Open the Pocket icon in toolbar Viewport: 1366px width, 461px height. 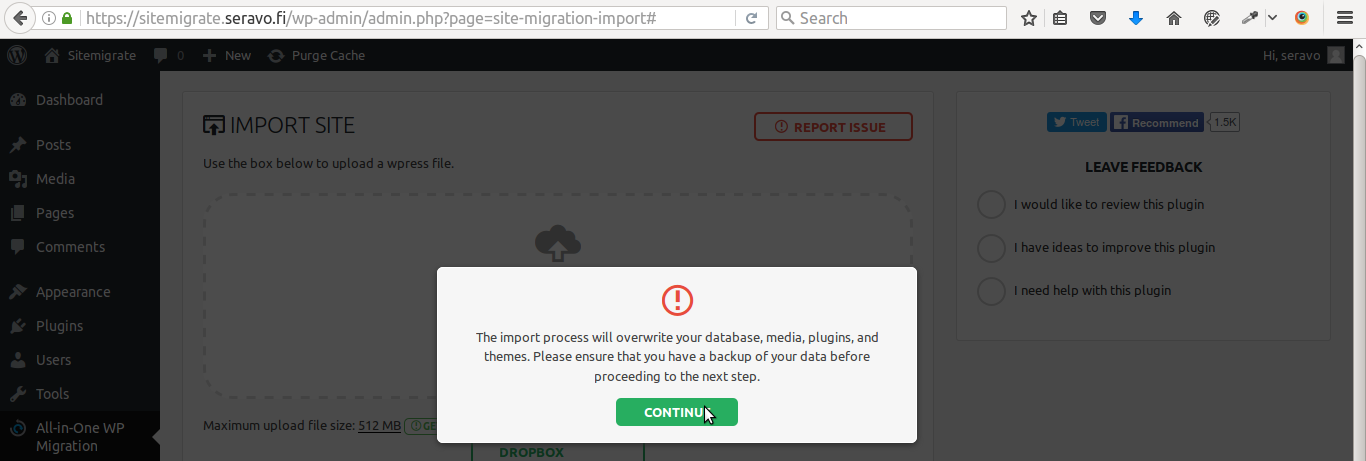click(x=1097, y=18)
